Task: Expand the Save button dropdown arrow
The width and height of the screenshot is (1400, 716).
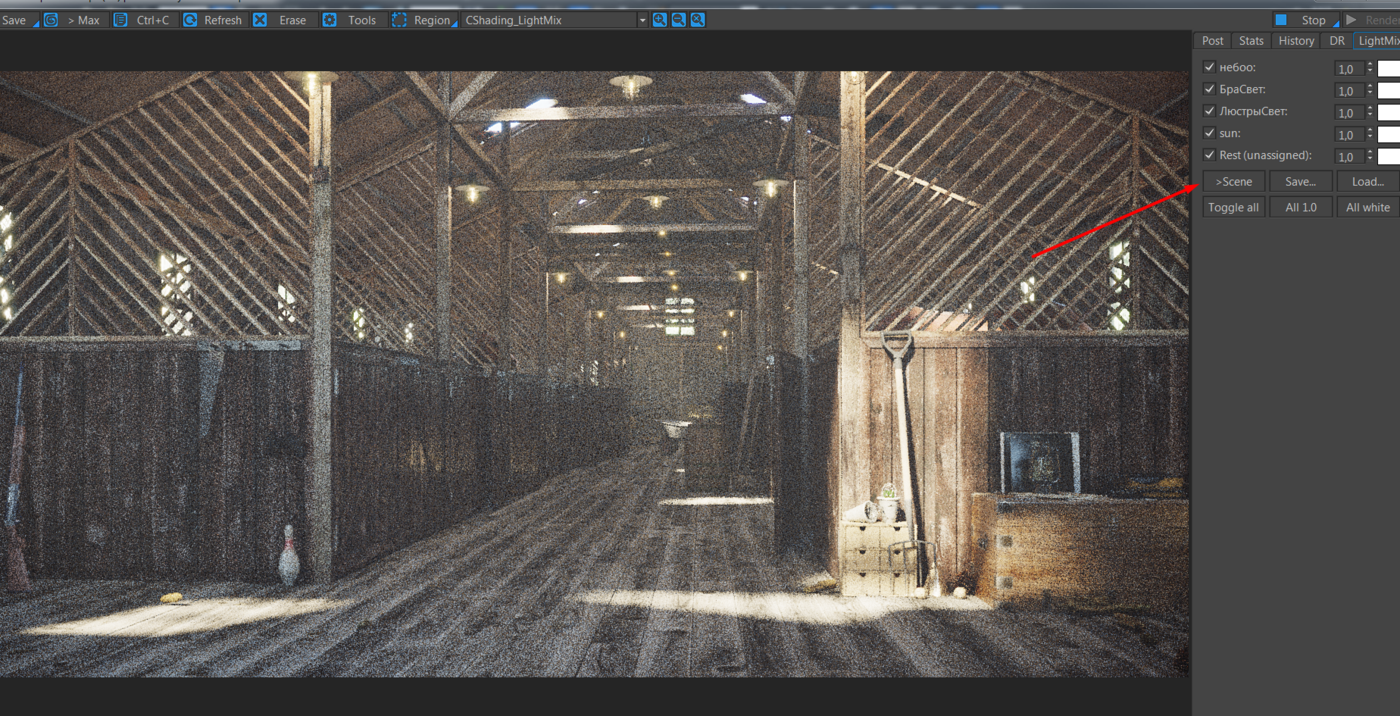Action: 36,23
